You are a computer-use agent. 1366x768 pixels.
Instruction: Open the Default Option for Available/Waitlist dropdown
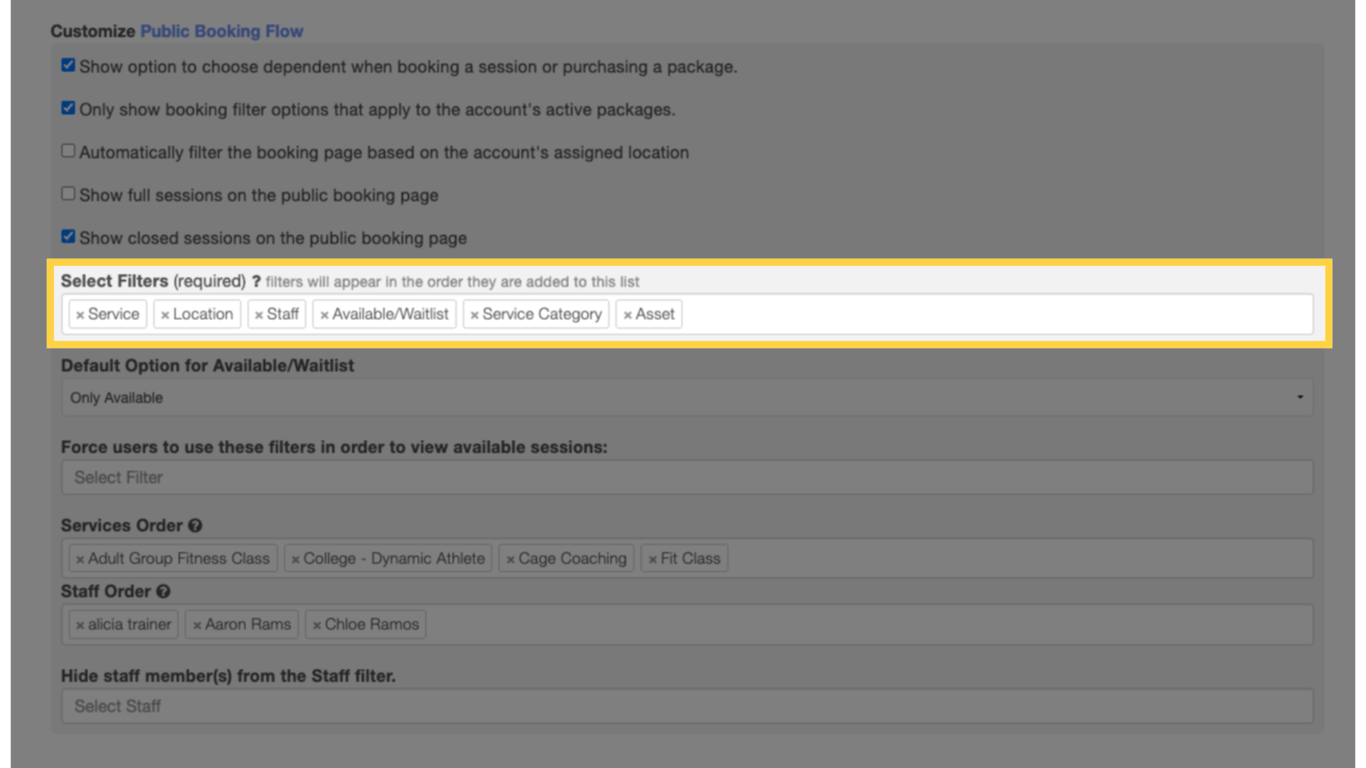[688, 397]
